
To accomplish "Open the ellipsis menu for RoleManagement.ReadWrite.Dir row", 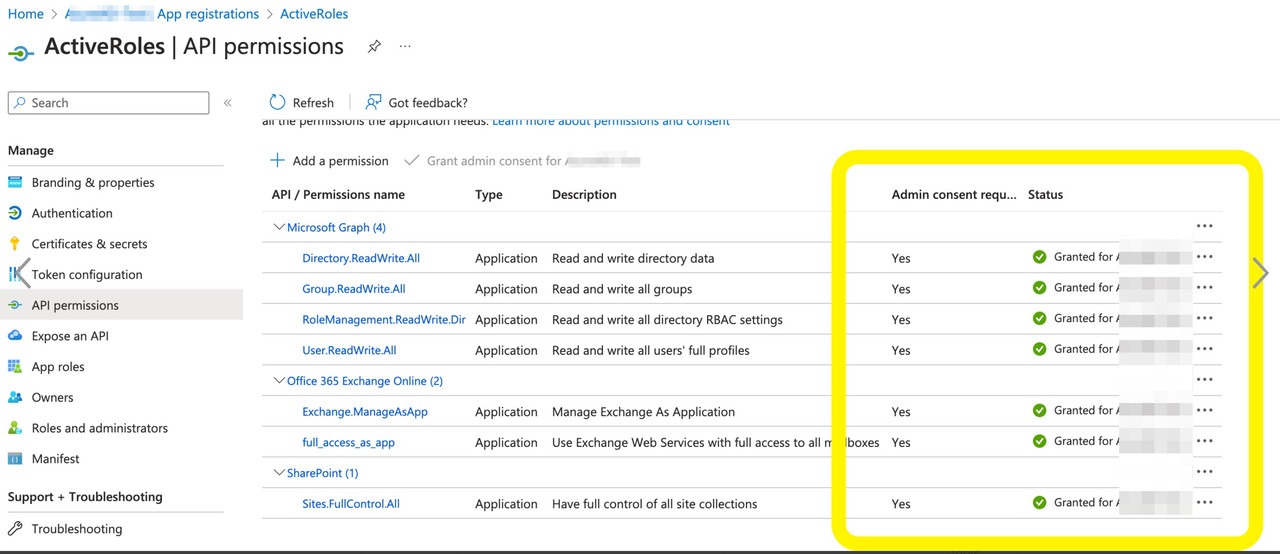I will click(1204, 318).
